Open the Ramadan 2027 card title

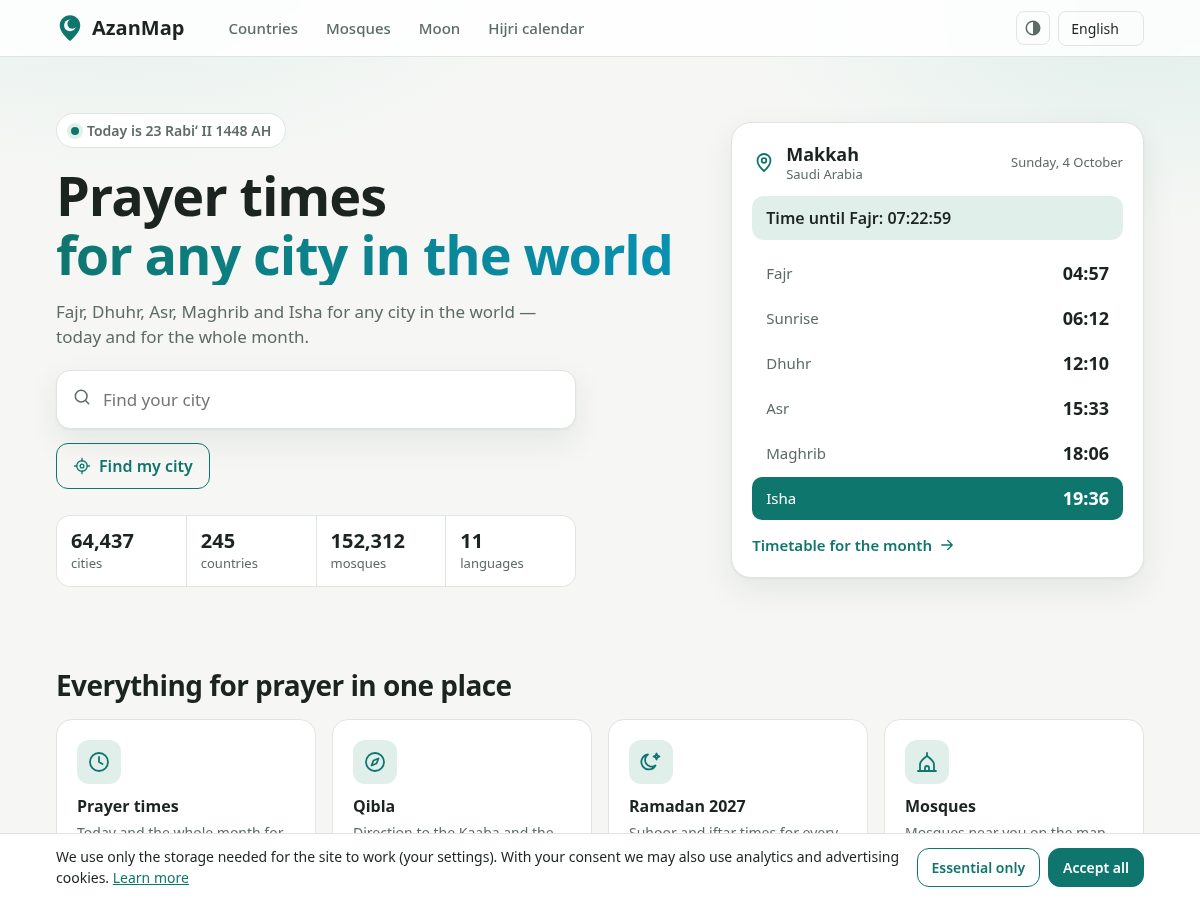click(687, 806)
